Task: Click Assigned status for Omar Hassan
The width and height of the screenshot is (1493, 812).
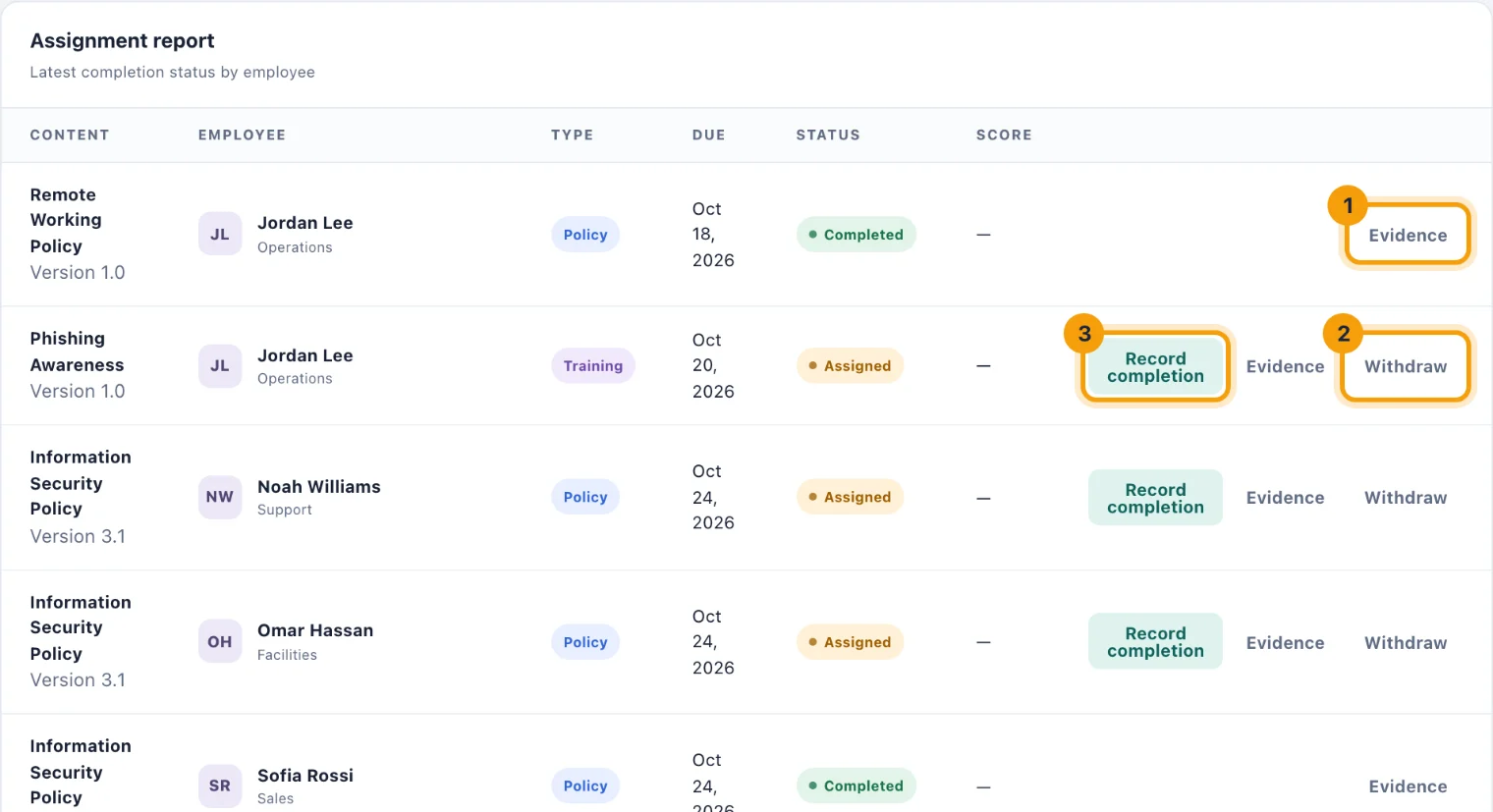Action: (x=850, y=642)
